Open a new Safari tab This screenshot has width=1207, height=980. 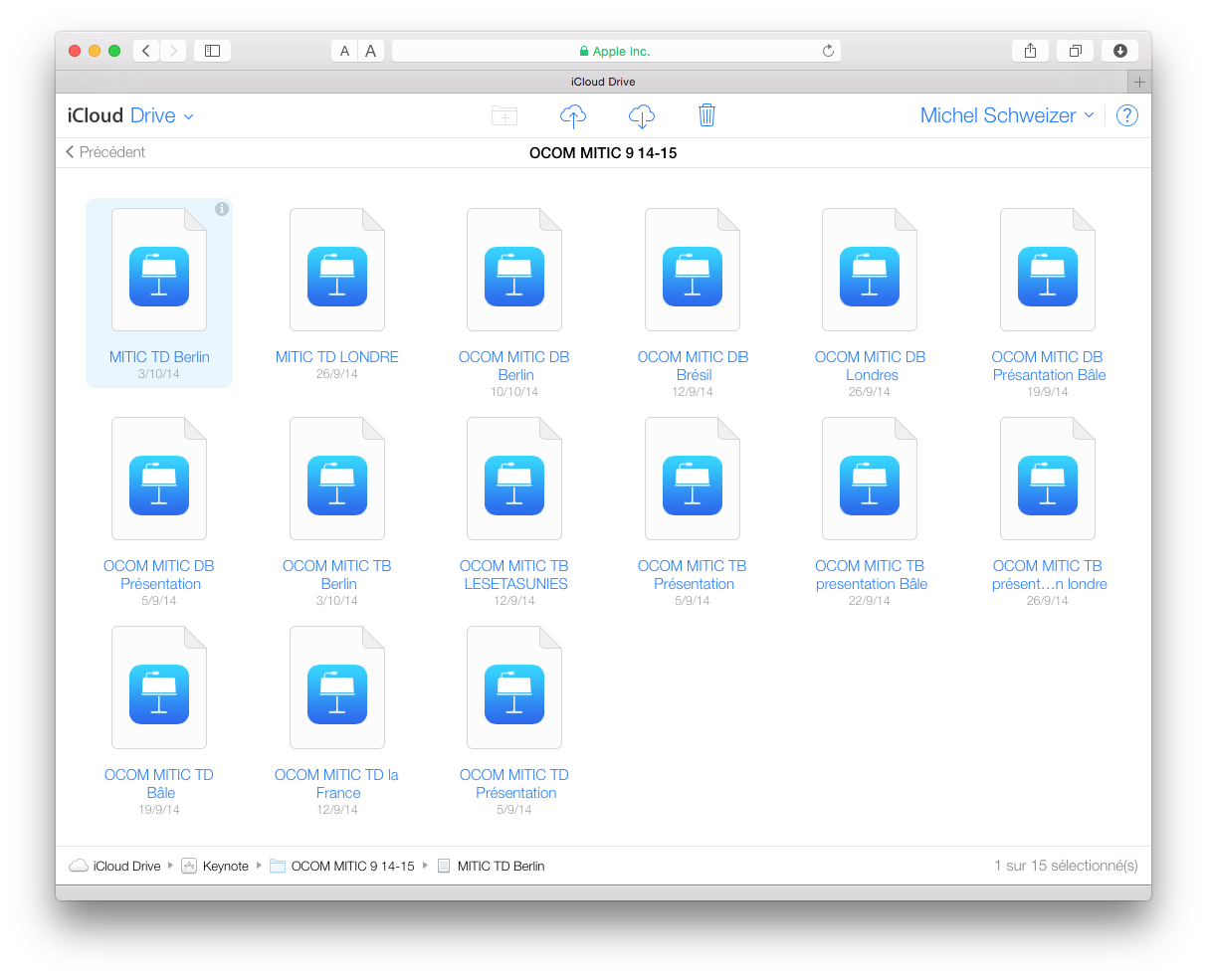(1139, 82)
